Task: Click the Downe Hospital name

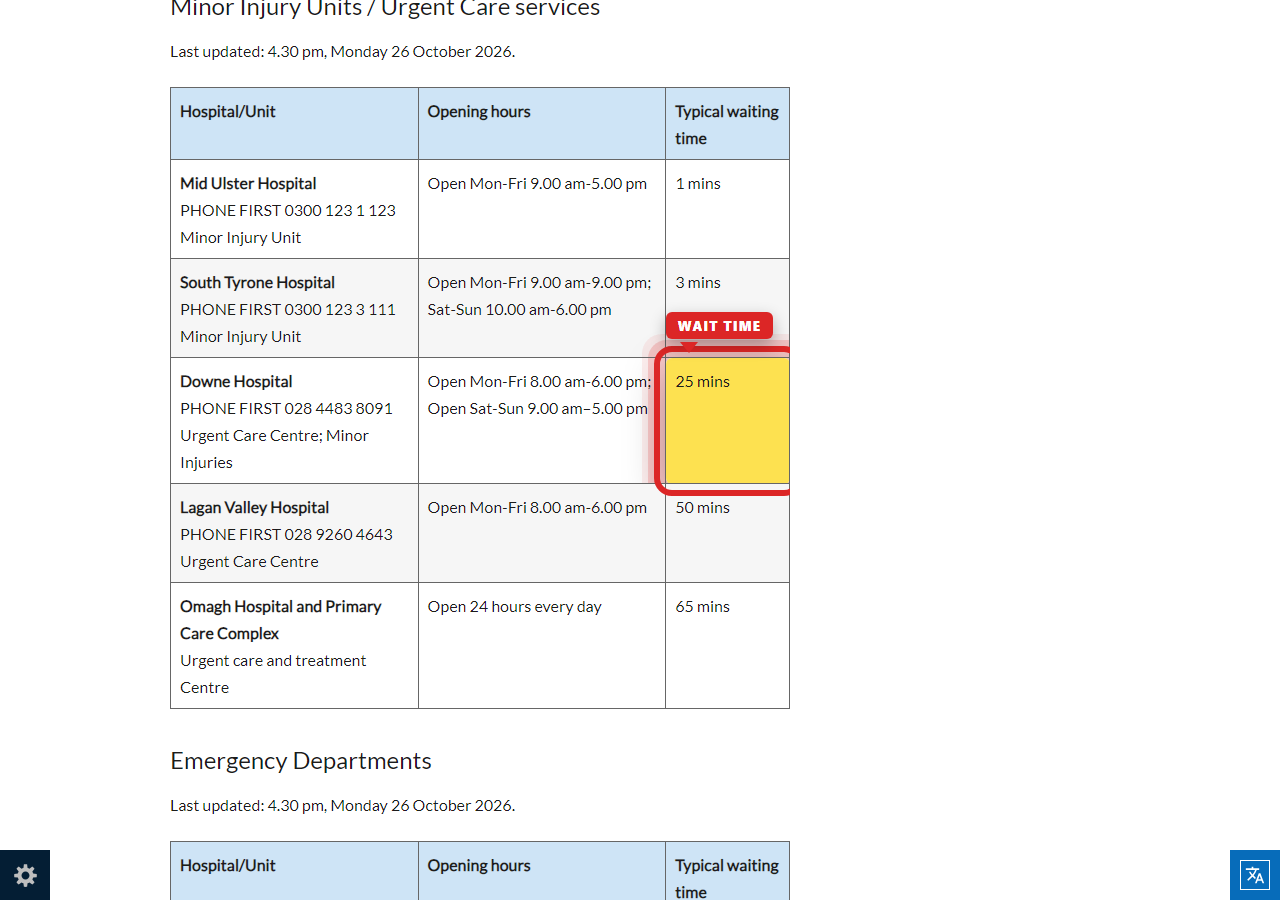Action: [236, 381]
